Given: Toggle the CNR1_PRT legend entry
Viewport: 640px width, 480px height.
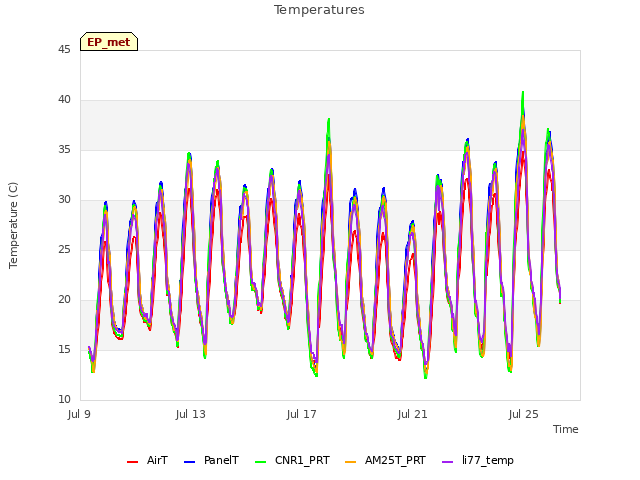Looking at the screenshot, I should 292,461.
